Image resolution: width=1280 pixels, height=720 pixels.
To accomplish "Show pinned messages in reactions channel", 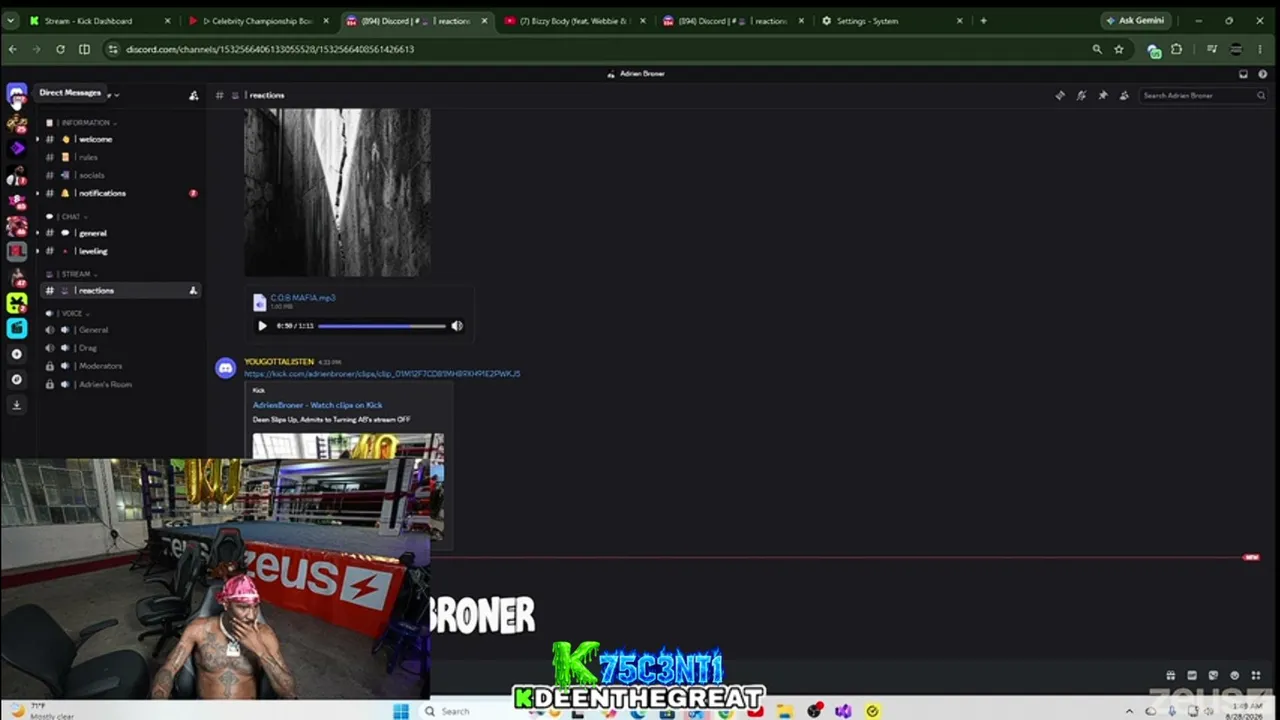I will point(1103,95).
